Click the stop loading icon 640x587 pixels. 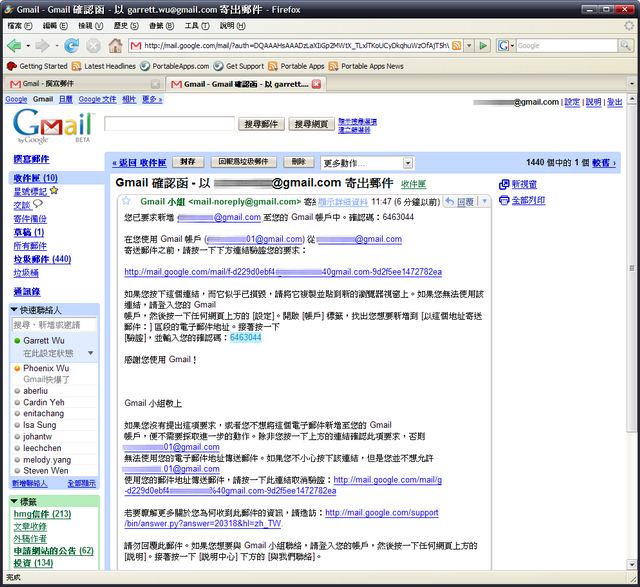click(93, 46)
